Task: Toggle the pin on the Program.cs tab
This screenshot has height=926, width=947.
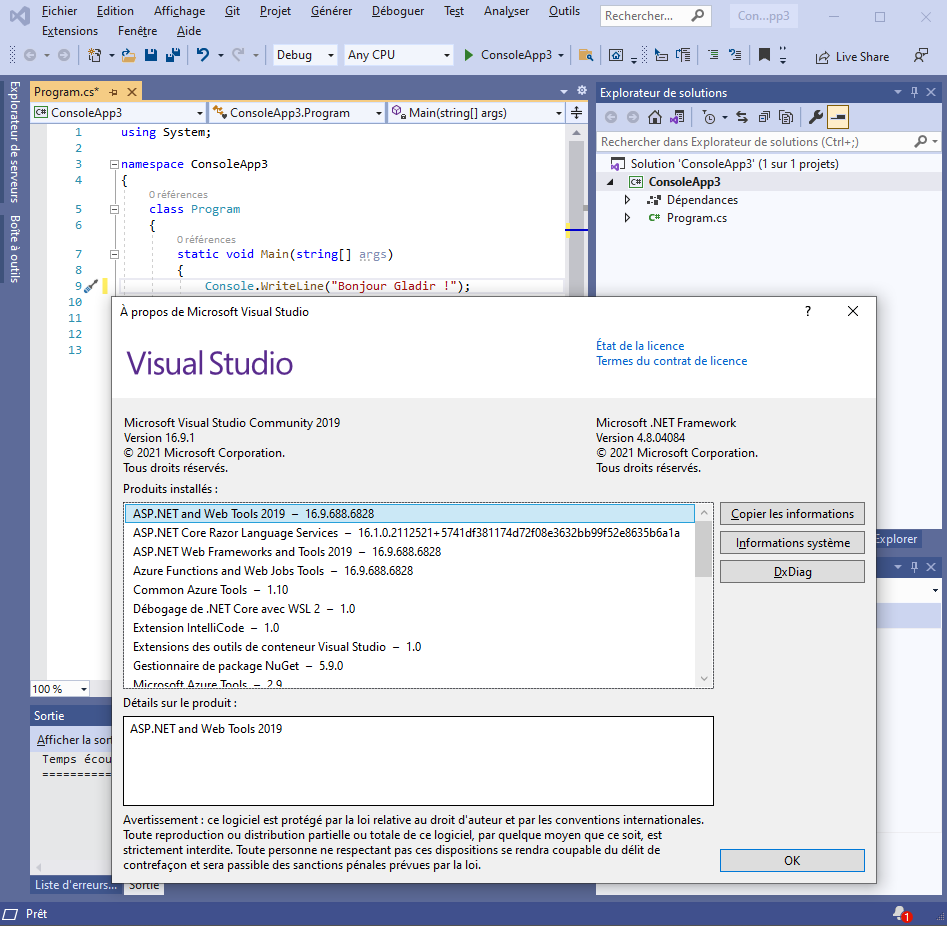Action: click(x=113, y=92)
